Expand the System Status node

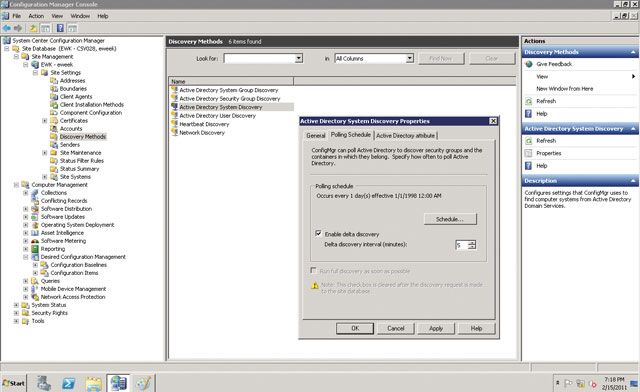(16, 305)
